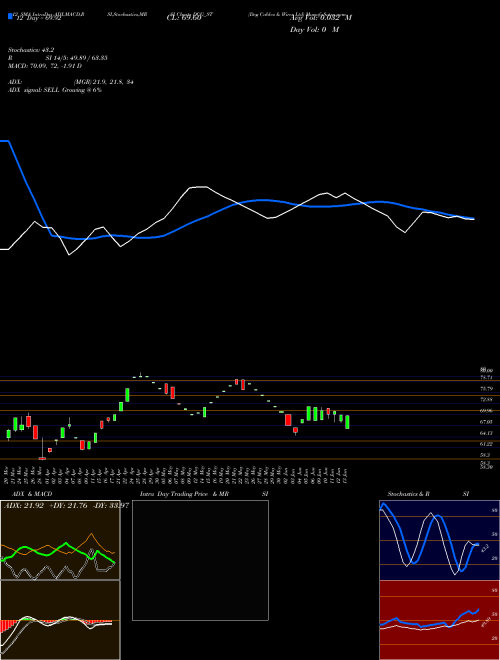Click the 'Stochastics & R' panel heading

click(408, 494)
